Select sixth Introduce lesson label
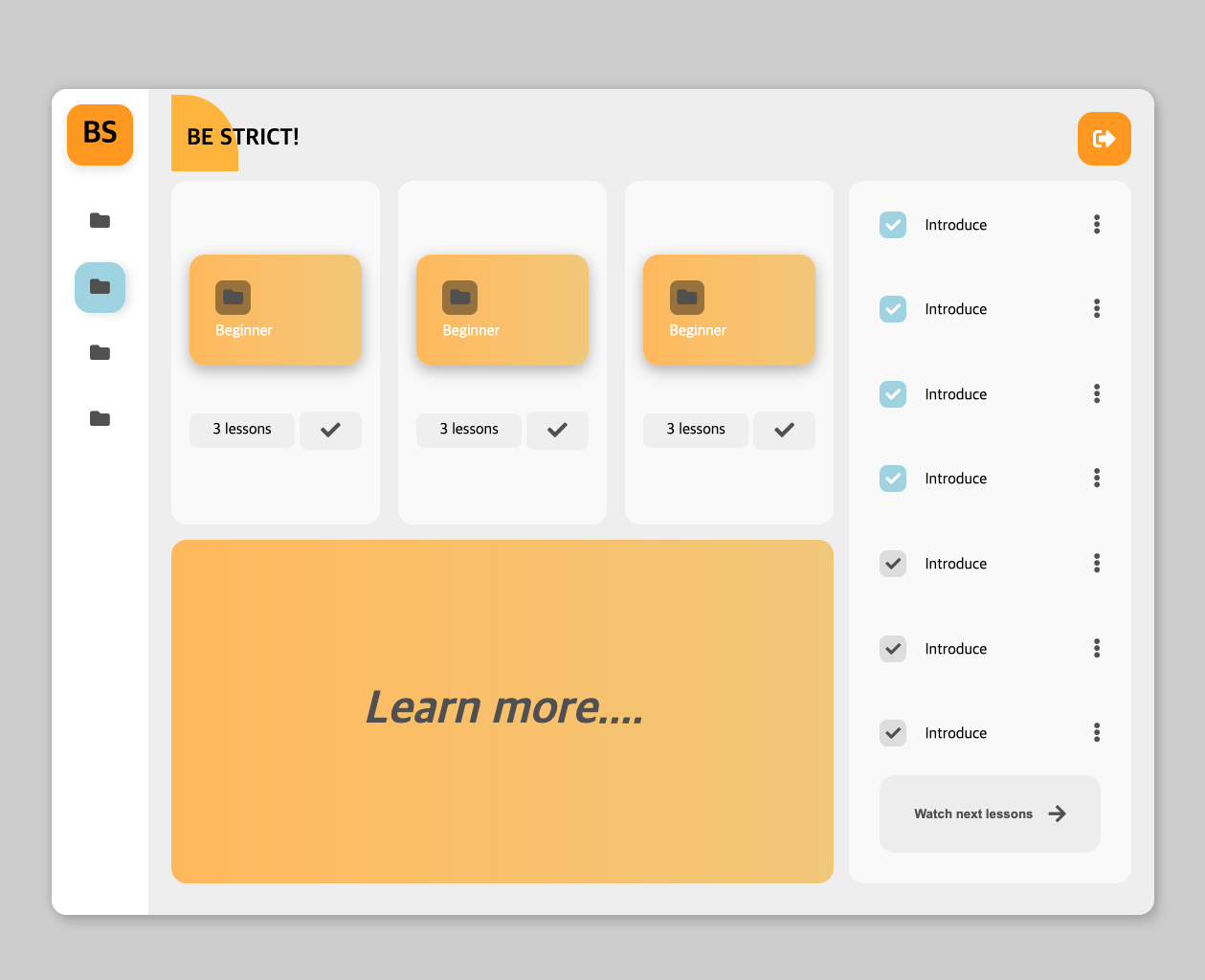Screen dimensions: 1205x980 (x=955, y=649)
